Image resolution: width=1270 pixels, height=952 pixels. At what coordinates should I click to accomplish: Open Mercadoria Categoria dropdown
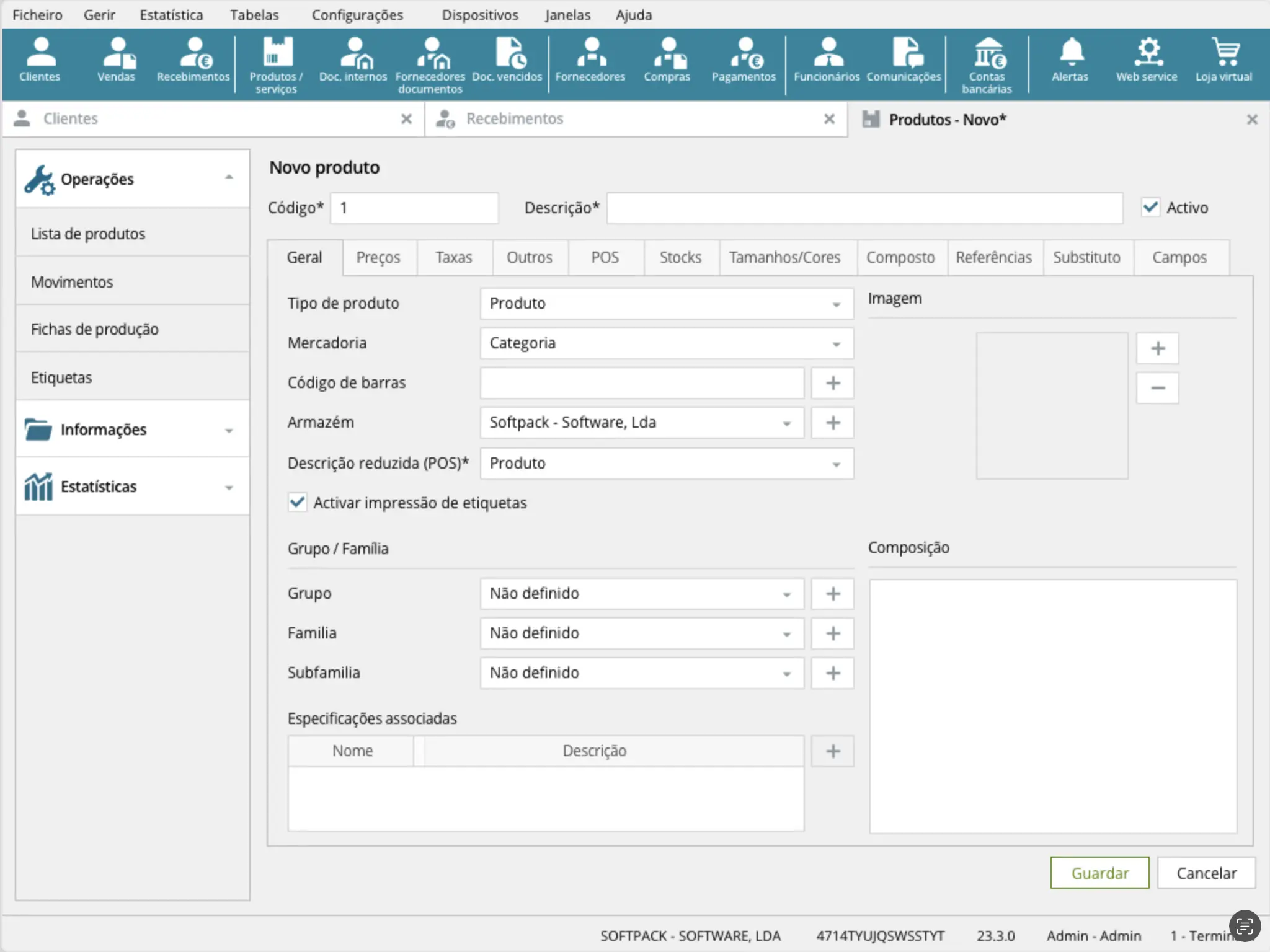667,343
